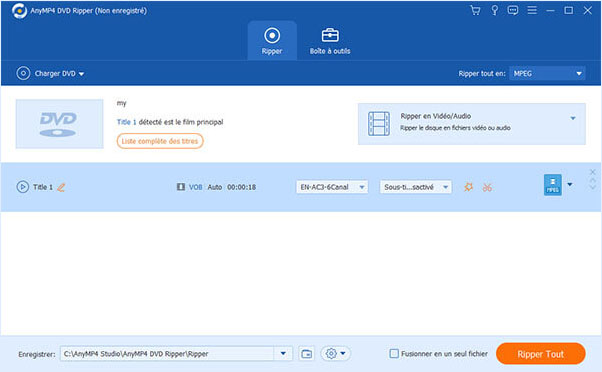The width and height of the screenshot is (602, 372).
Task: Enable Fusionner en un seul fichier
Action: click(x=394, y=354)
